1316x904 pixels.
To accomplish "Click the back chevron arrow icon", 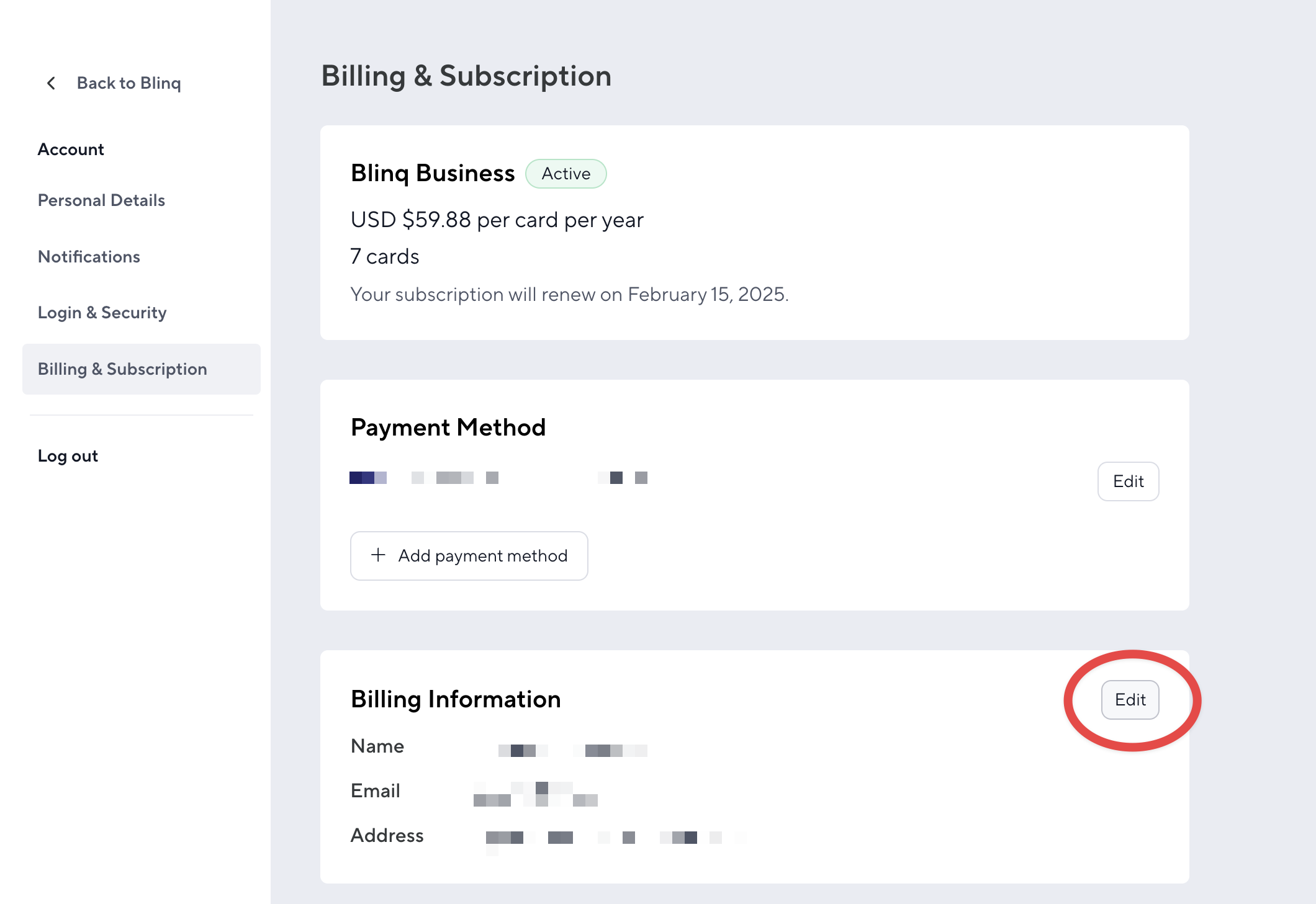I will 52,83.
